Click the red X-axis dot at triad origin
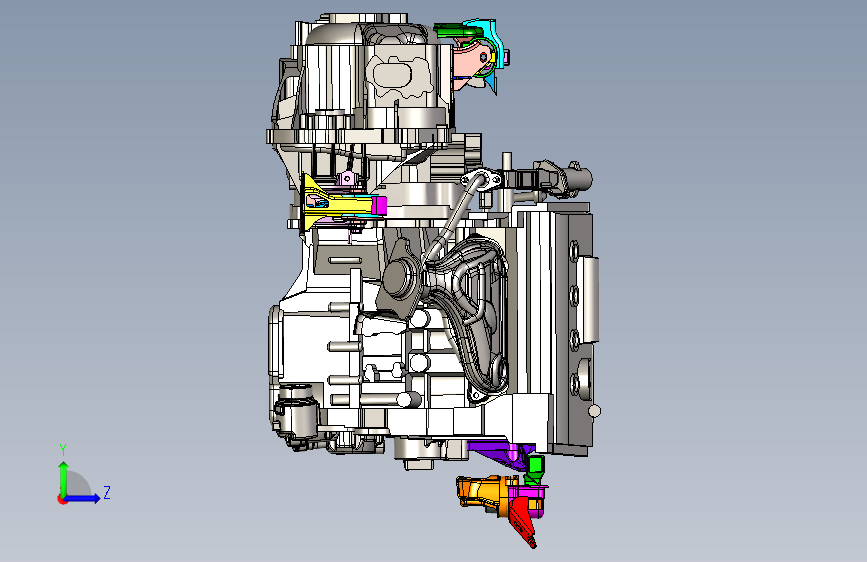Image resolution: width=867 pixels, height=562 pixels. (x=62, y=499)
